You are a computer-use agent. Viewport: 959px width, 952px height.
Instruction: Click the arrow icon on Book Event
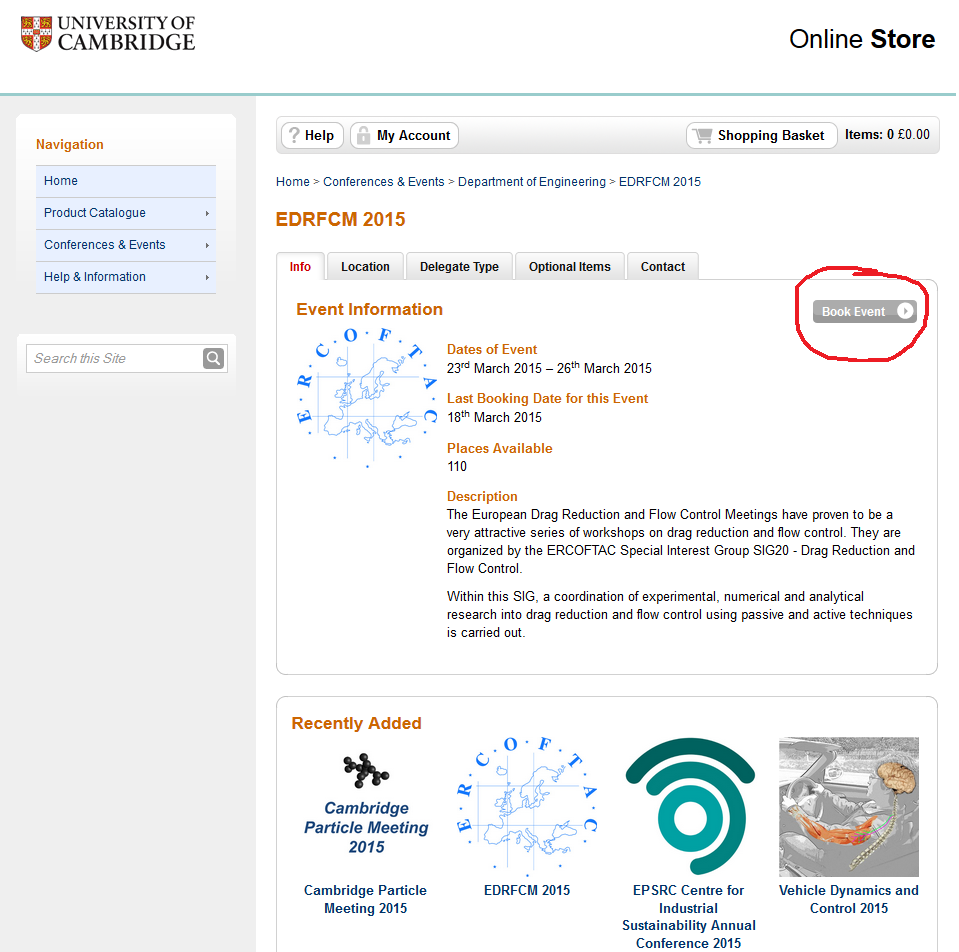905,311
